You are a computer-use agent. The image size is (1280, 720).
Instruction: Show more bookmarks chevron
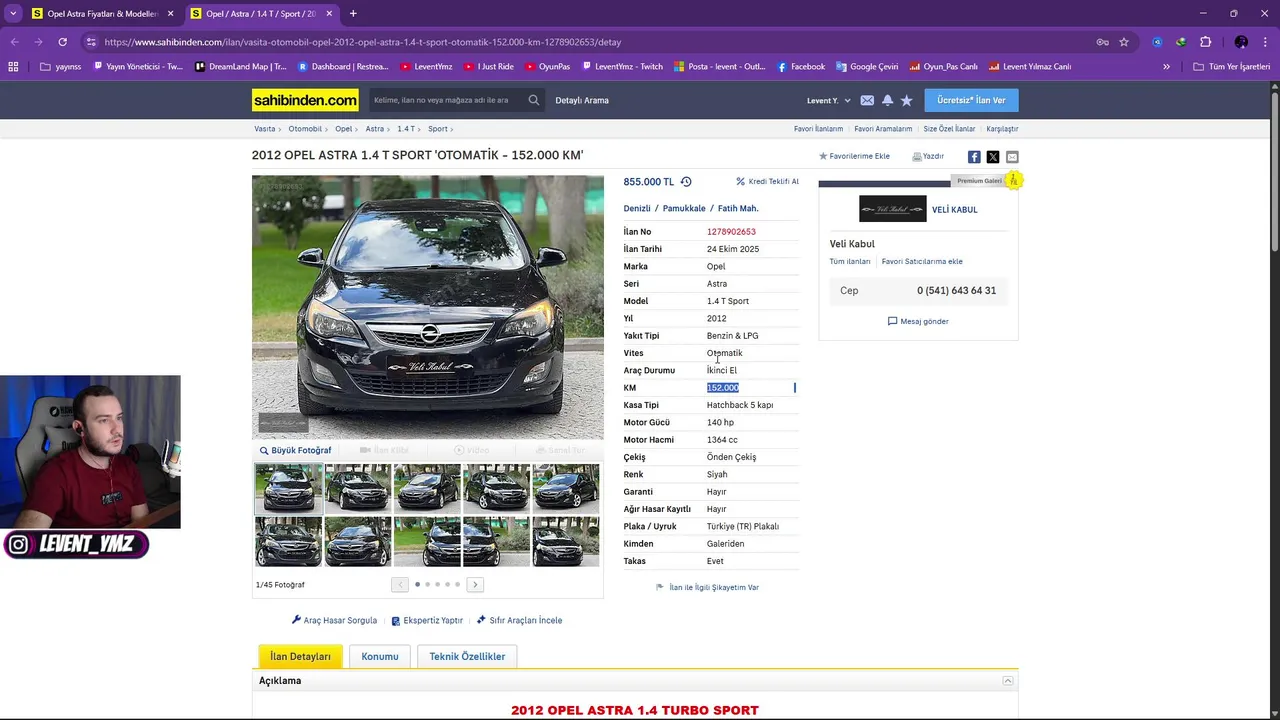tap(1166, 67)
